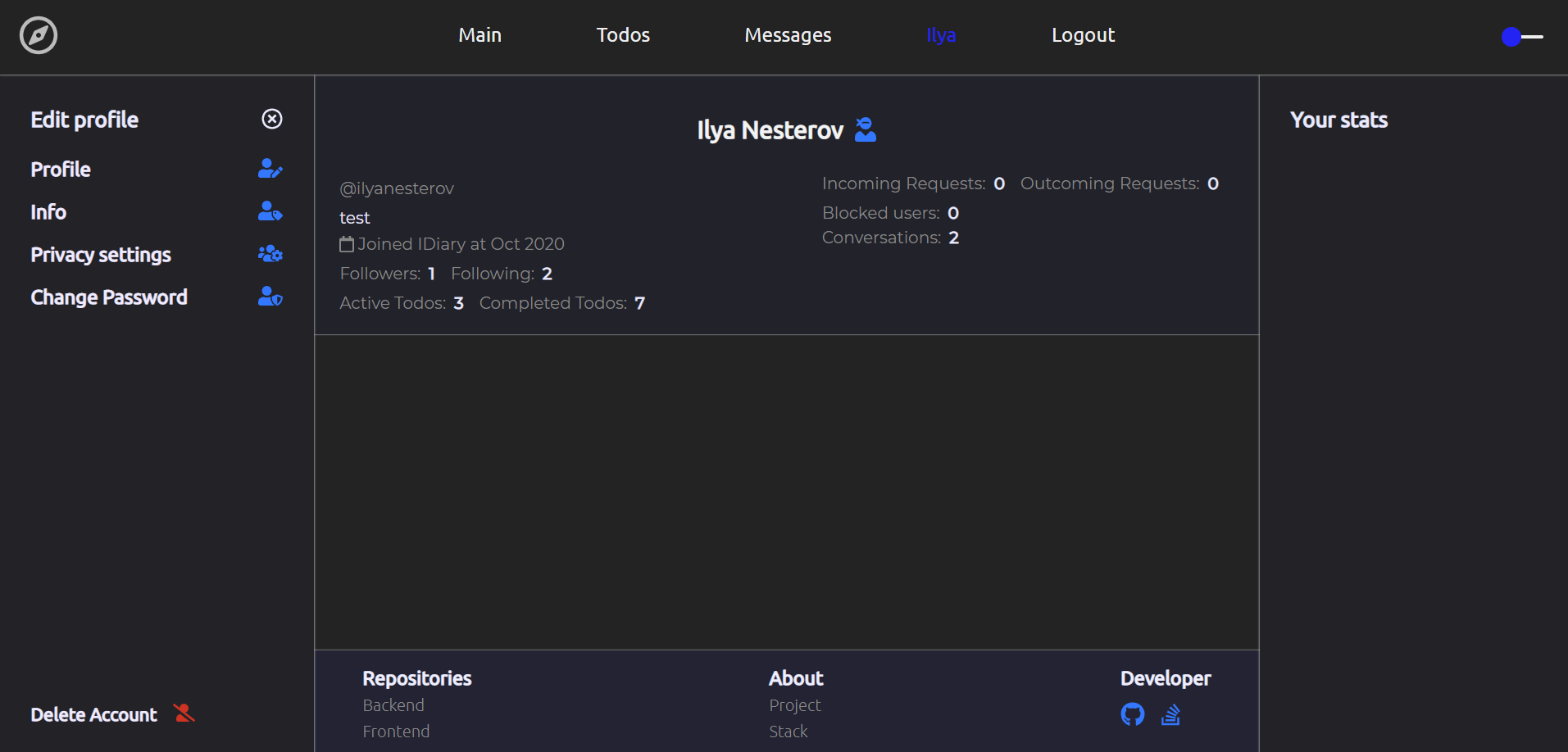Click the Your stats heading
1568x752 pixels.
coord(1338,120)
